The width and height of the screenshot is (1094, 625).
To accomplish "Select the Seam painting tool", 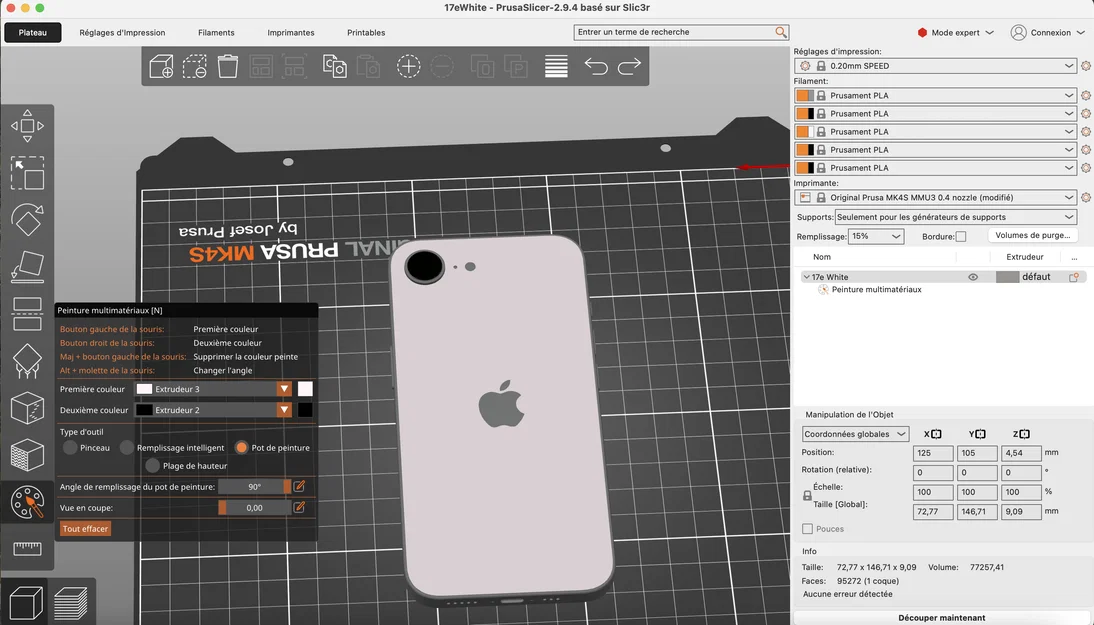I will (x=27, y=408).
